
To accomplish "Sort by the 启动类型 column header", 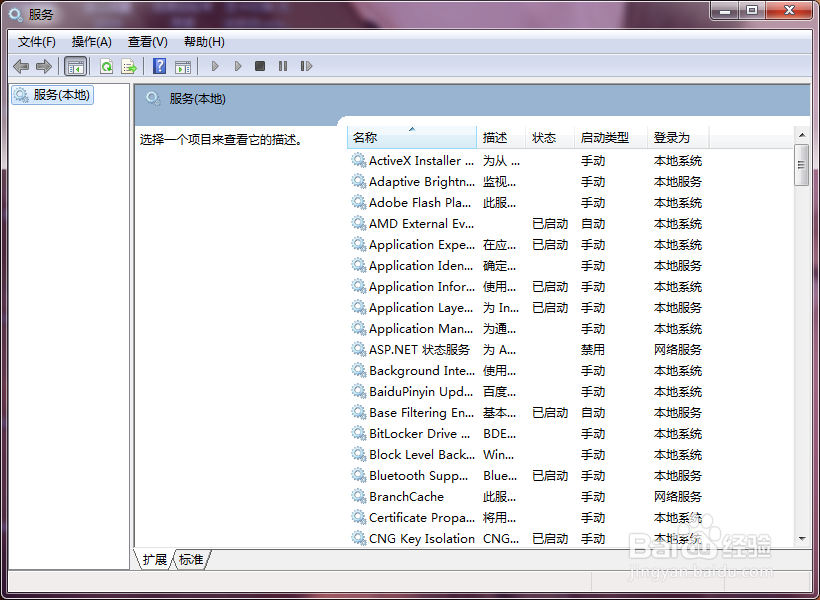I will click(x=610, y=138).
